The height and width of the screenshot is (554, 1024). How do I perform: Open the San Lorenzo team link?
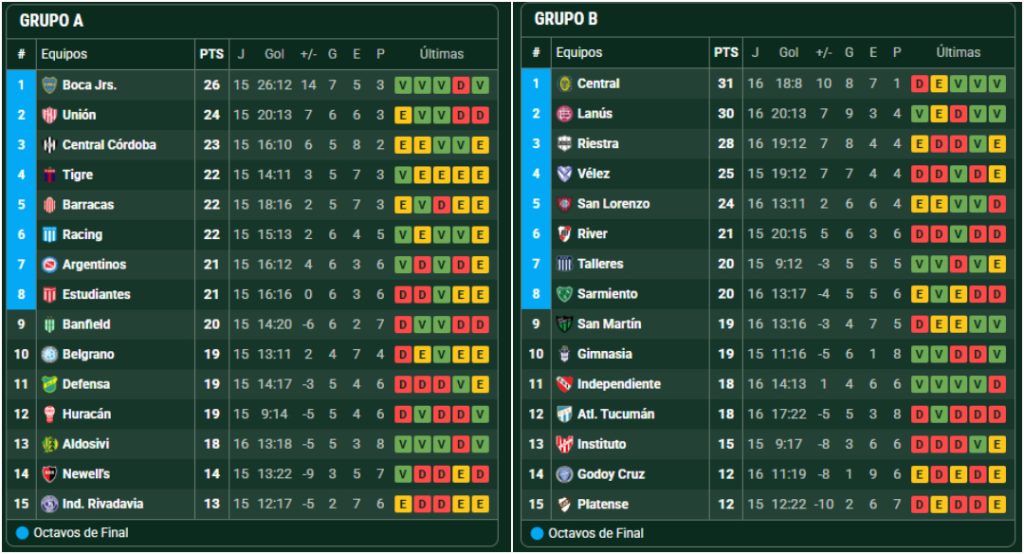pyautogui.click(x=613, y=204)
